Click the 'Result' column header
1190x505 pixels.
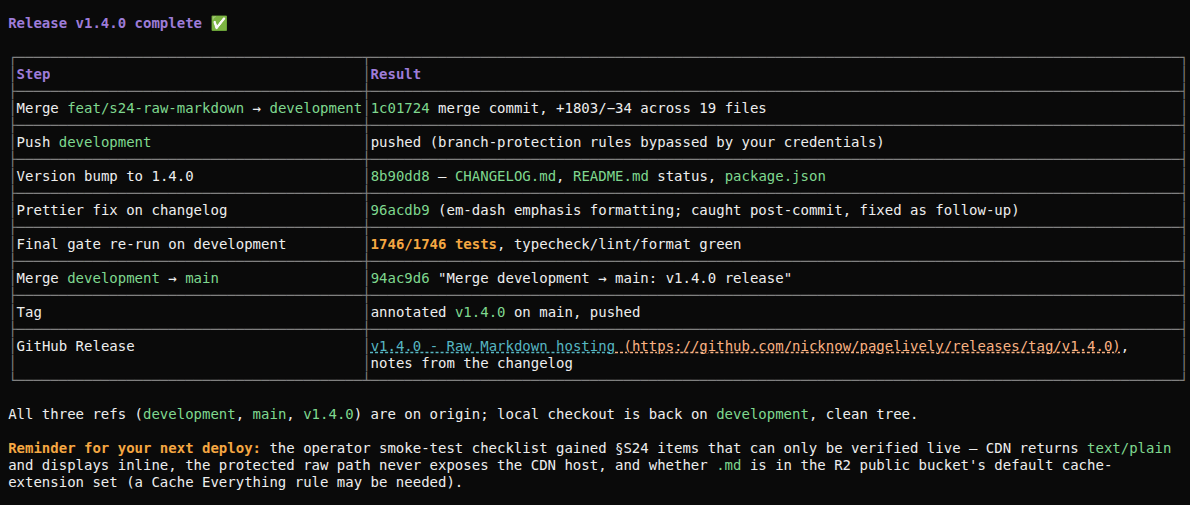pyautogui.click(x=395, y=74)
